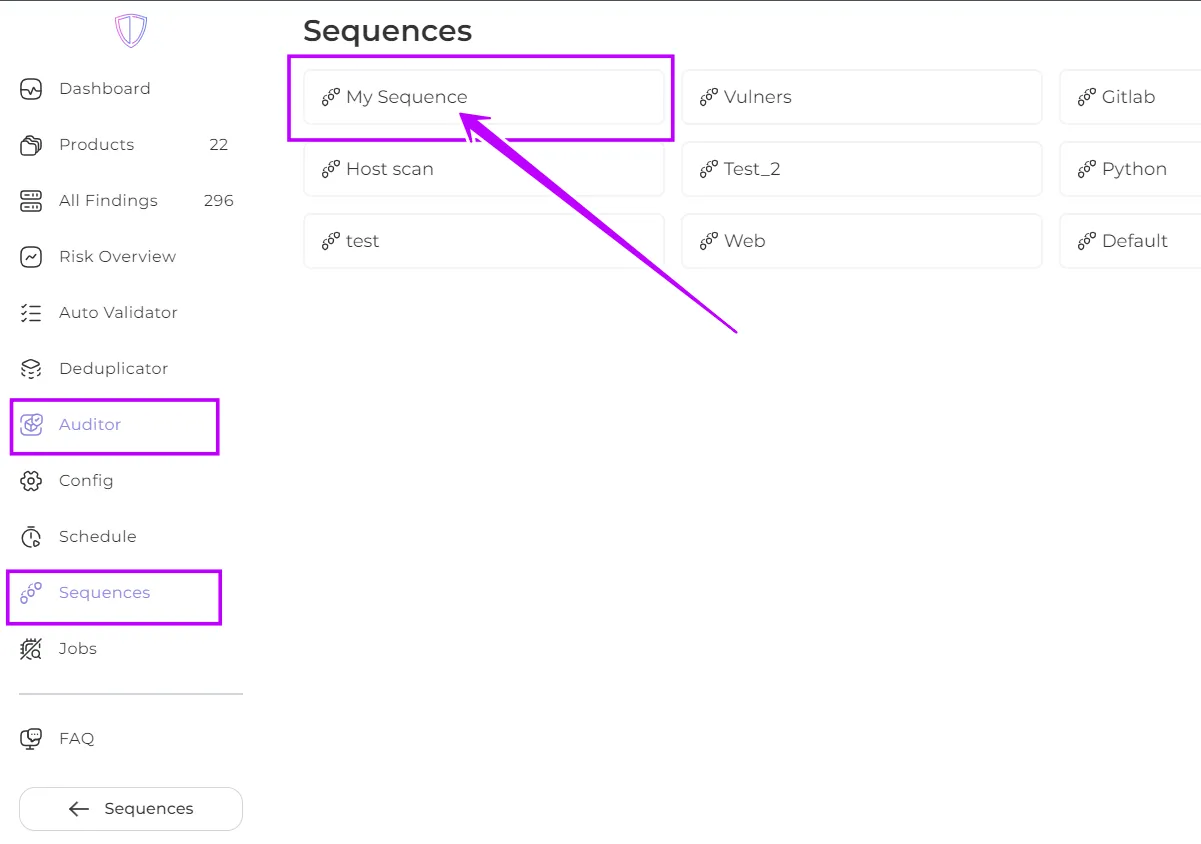Open the My Sequence card
Viewport: 1201px width, 844px height.
483,97
